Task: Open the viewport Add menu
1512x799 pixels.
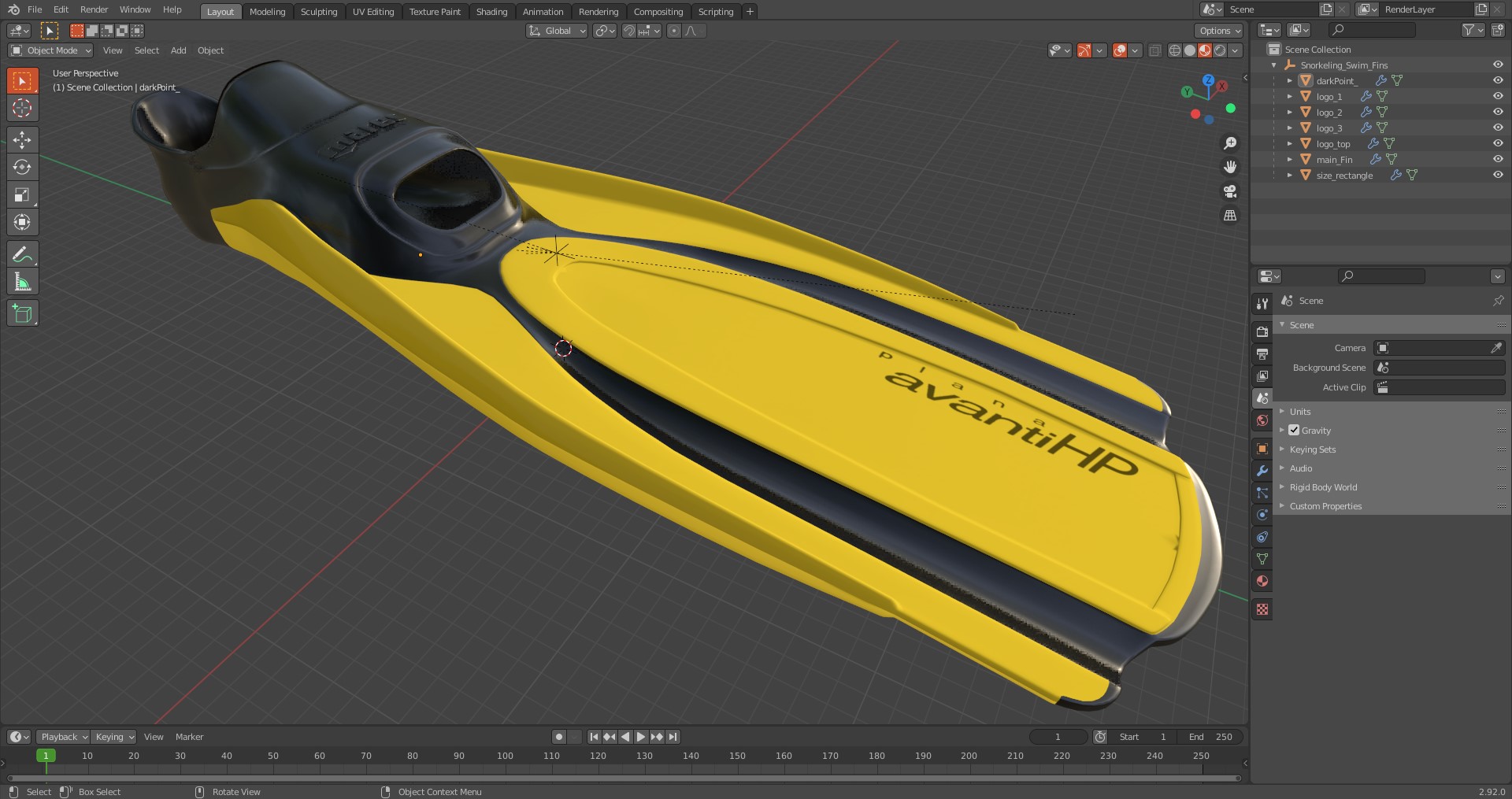Action: 179,50
